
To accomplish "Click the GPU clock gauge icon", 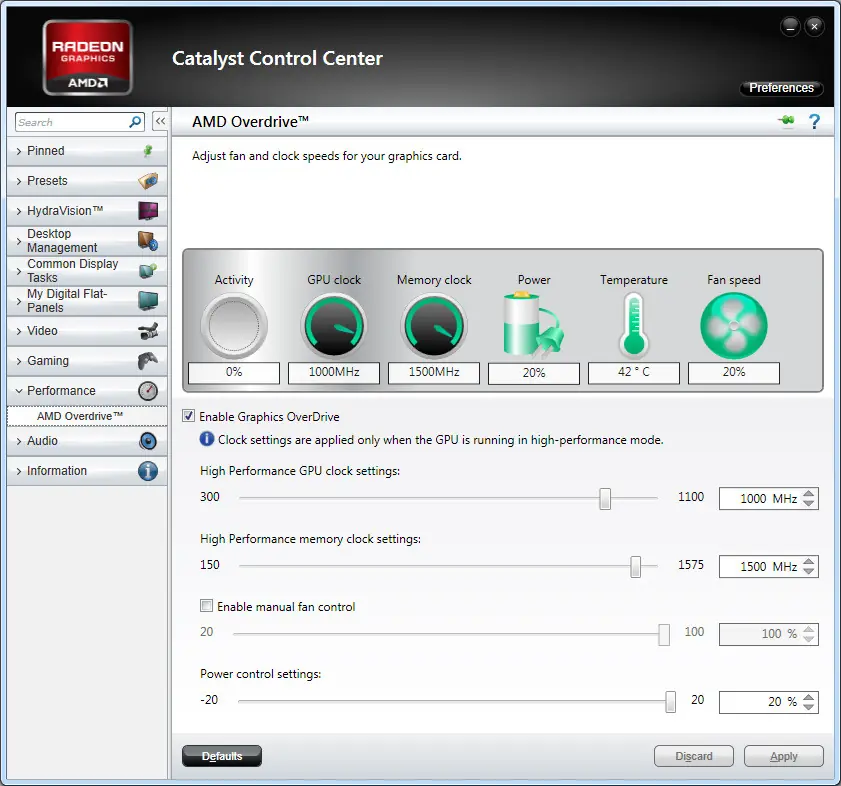I will 334,326.
